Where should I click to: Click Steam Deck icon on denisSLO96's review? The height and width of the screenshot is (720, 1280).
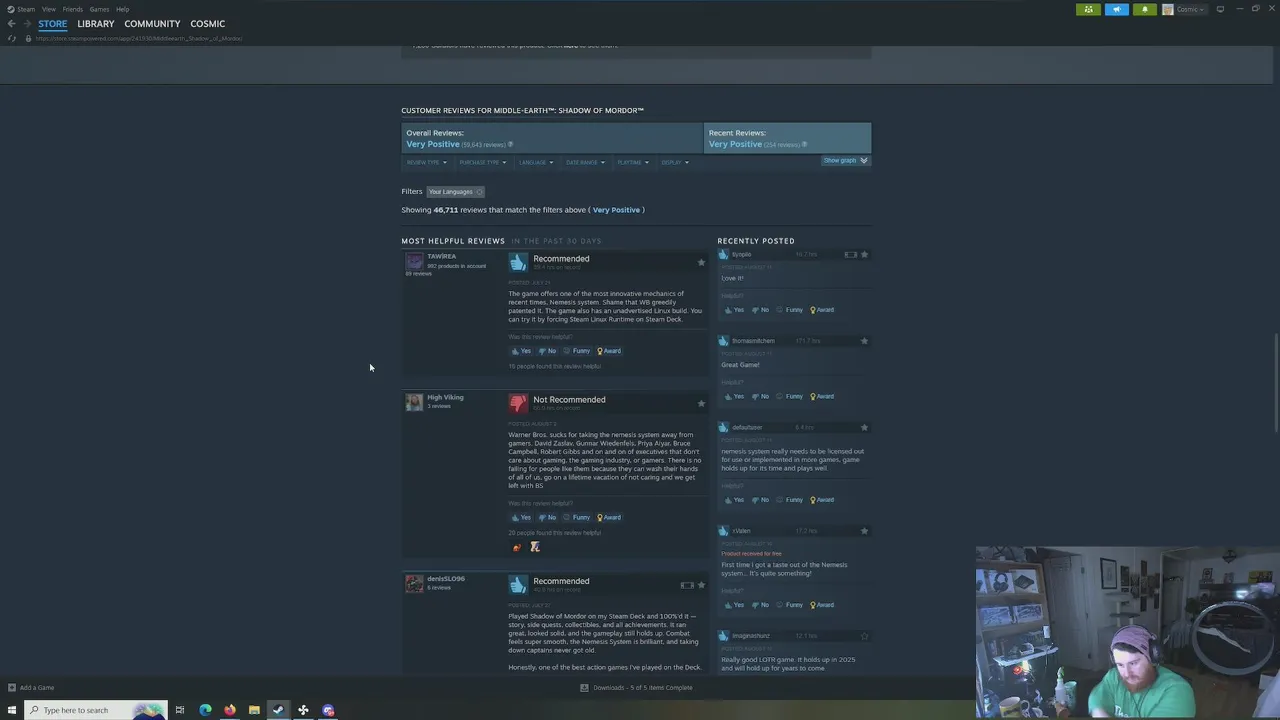687,585
